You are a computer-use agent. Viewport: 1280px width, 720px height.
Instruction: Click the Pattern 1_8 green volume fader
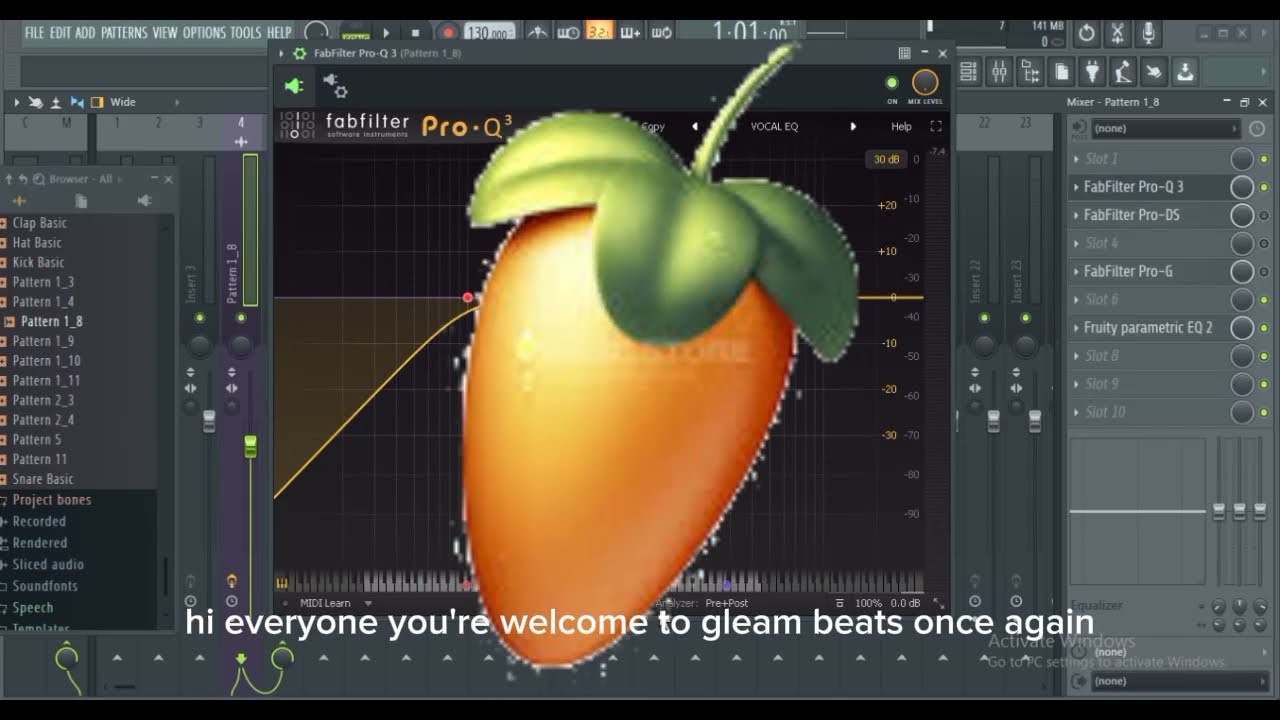[x=250, y=446]
